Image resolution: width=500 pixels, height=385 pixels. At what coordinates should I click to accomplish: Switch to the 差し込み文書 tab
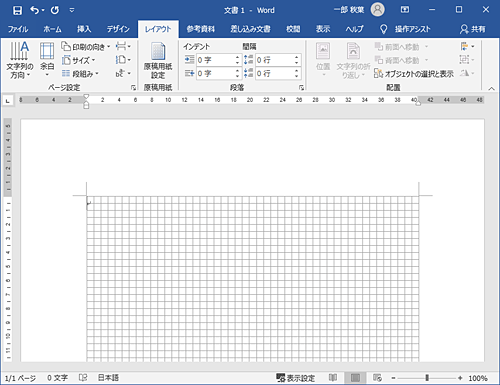(x=250, y=29)
